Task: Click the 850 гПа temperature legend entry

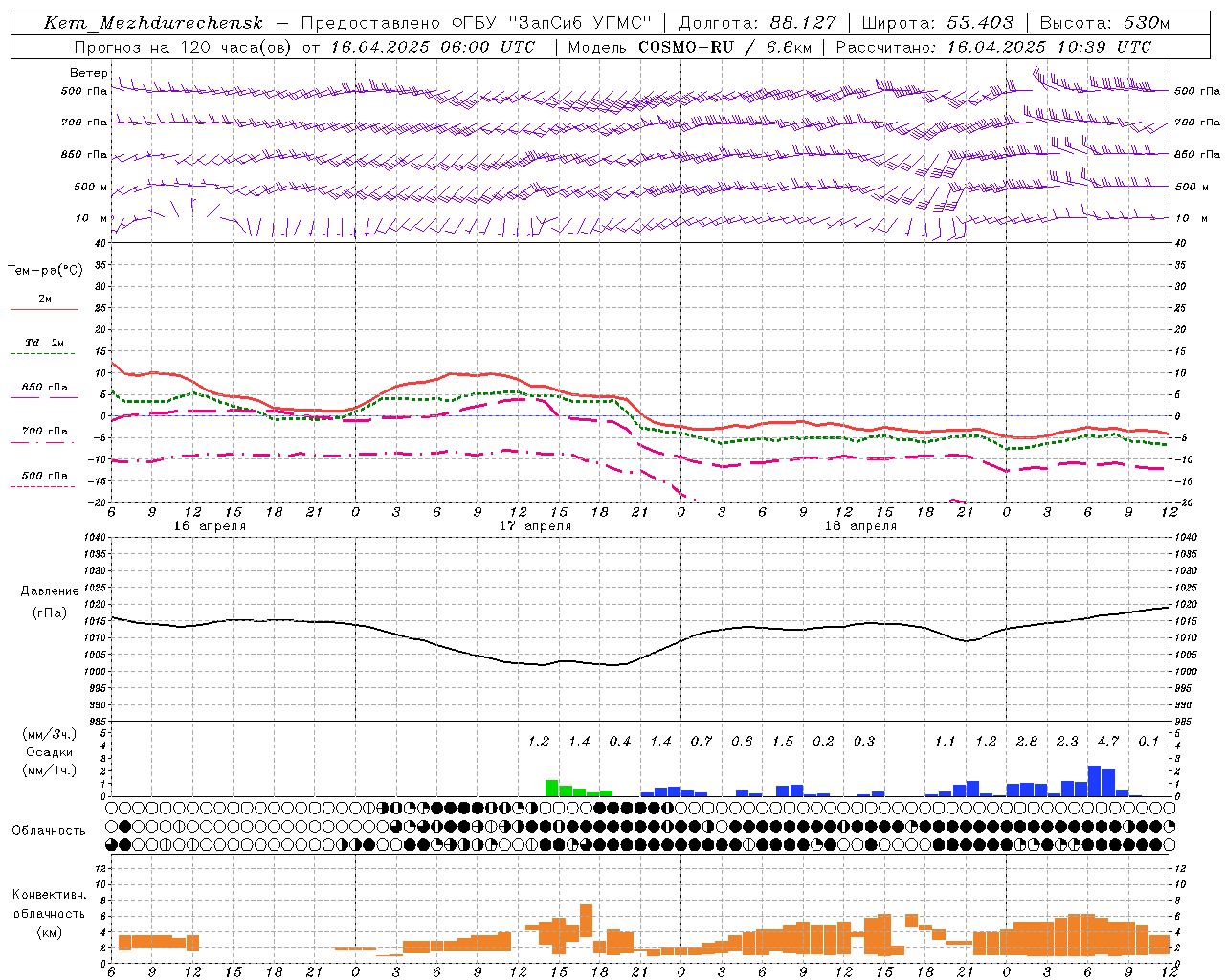Action: (45, 388)
